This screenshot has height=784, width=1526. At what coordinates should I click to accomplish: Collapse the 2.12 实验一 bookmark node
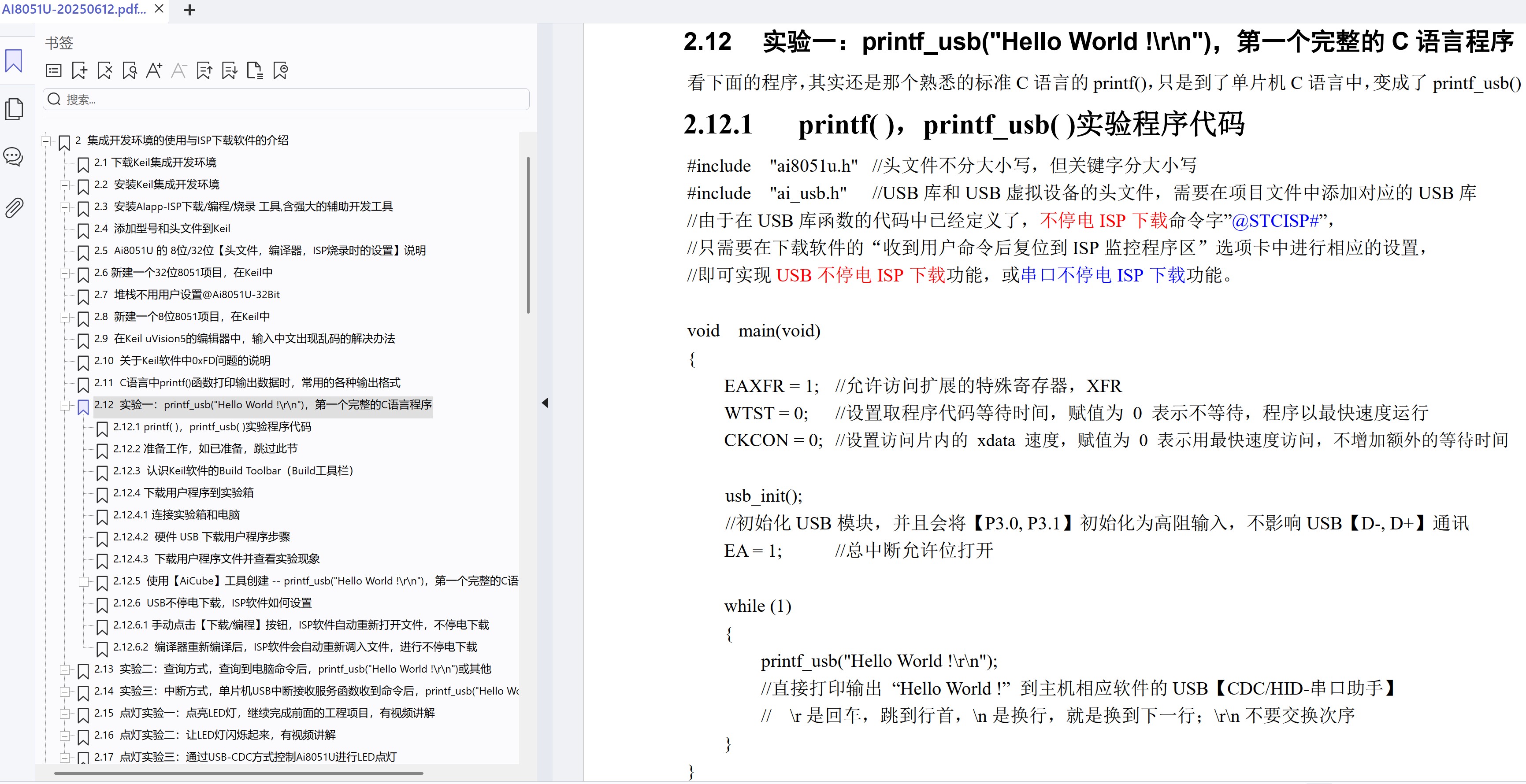(65, 406)
